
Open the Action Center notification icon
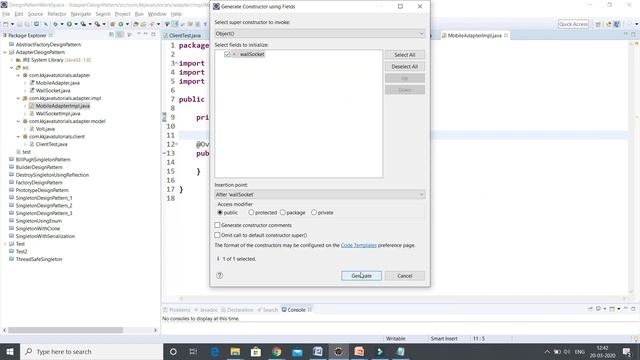[x=627, y=351]
